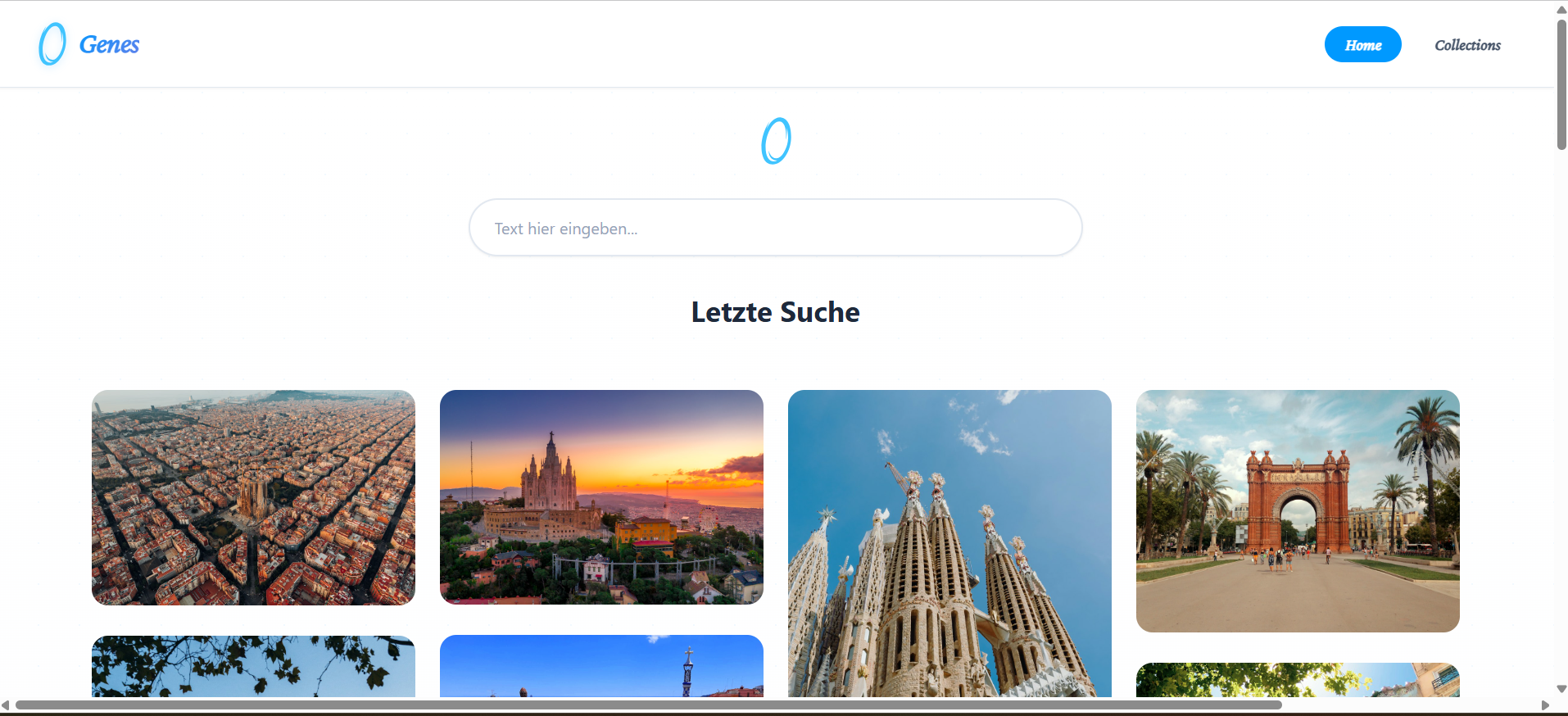This screenshot has width=1568, height=716.
Task: Click the horizontal scrollbar left arrow
Action: [x=6, y=705]
